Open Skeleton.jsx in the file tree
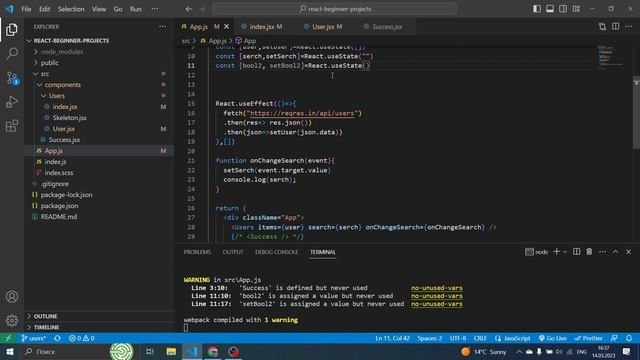Viewport: 640px width, 360px height. [69, 118]
